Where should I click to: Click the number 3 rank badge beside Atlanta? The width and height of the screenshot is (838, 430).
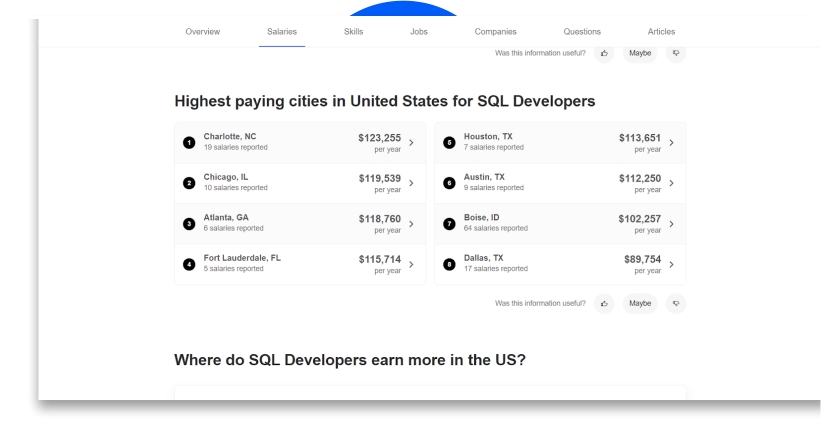(x=189, y=224)
